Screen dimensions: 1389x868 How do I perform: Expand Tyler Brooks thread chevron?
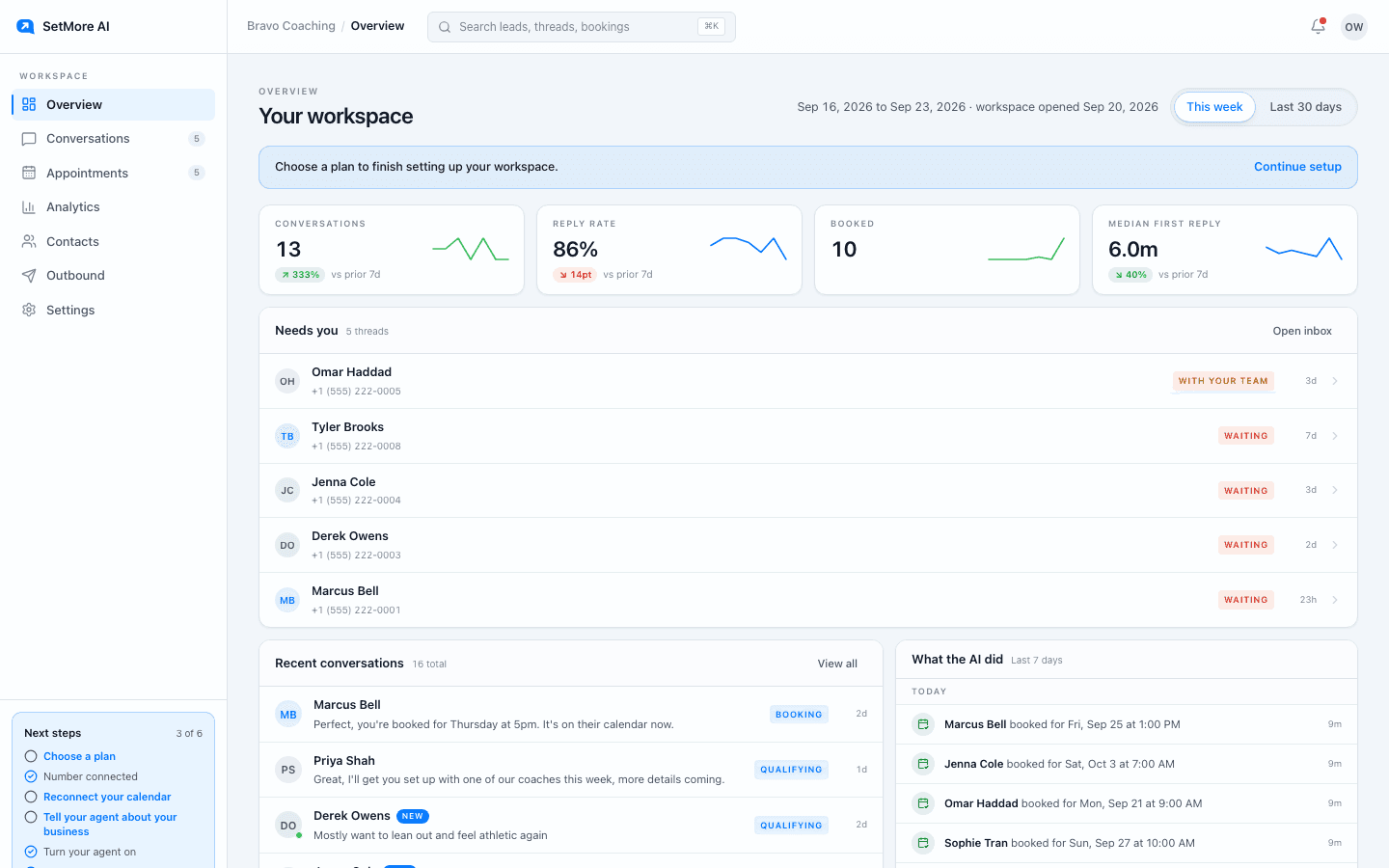(x=1335, y=436)
